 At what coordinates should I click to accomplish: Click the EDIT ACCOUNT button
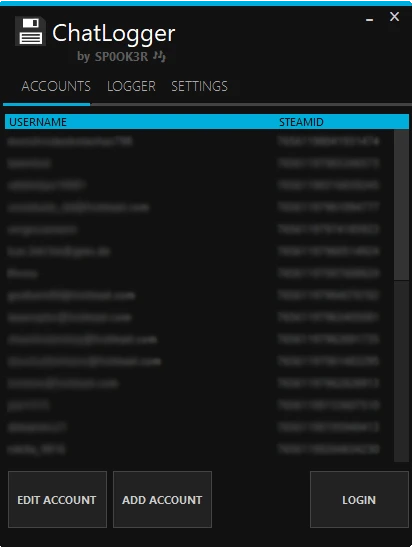pos(57,499)
